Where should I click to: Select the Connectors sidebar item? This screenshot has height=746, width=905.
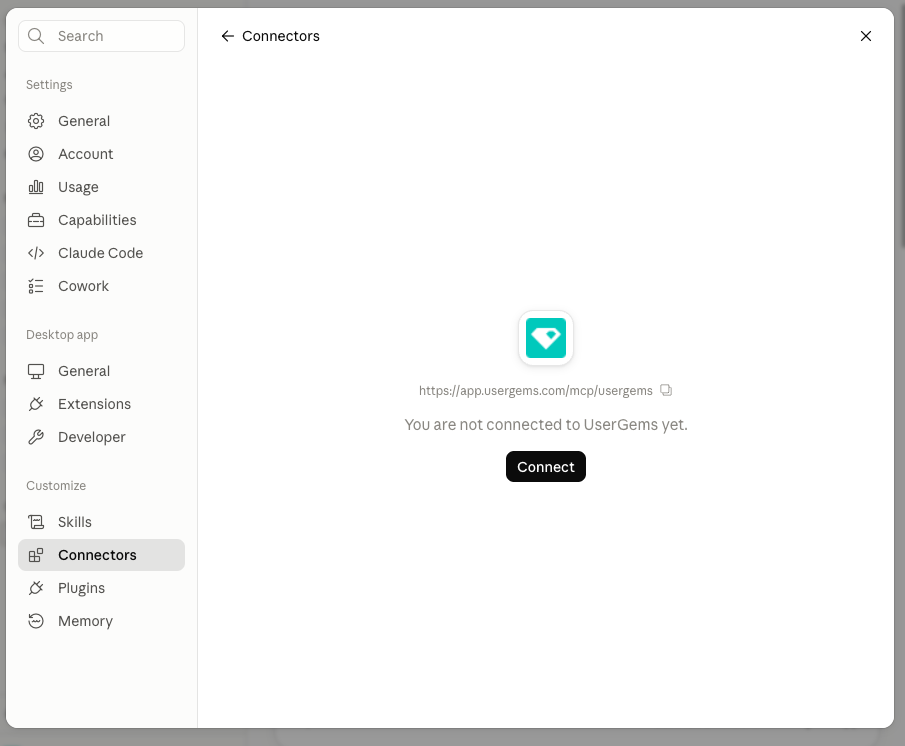tap(102, 555)
